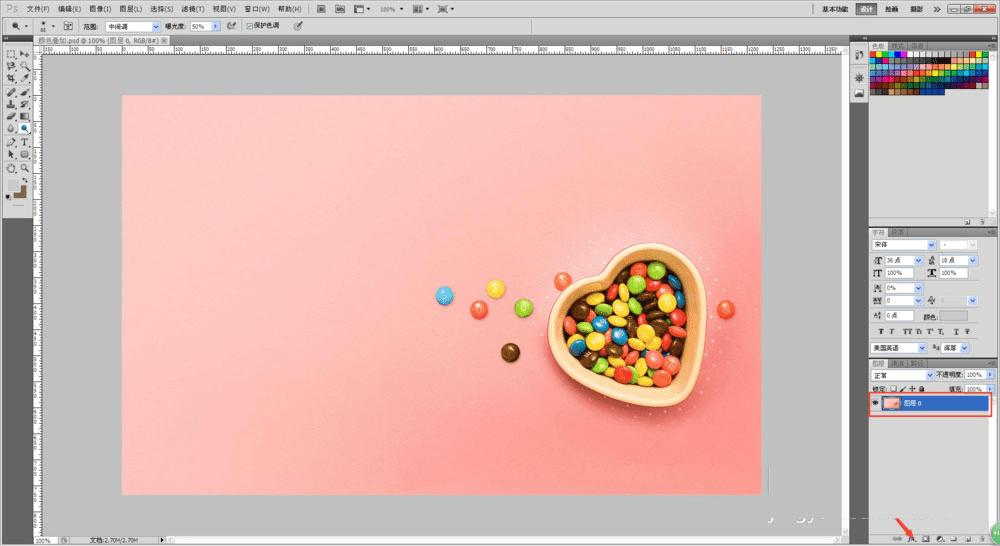Screen dimensions: 1000x546
Task: Click the foreground color swatch in toolbox
Action: pyautogui.click(x=14, y=186)
